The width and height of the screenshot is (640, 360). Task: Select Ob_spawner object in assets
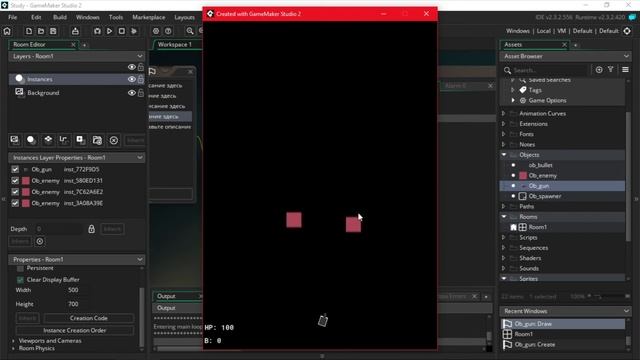pyautogui.click(x=544, y=196)
